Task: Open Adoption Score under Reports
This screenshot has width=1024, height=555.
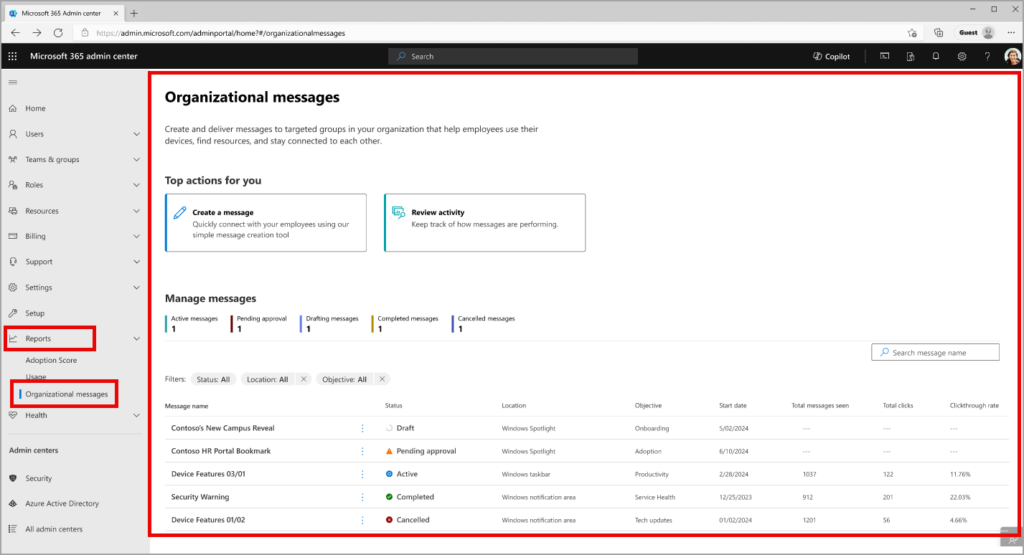Action: [x=51, y=360]
